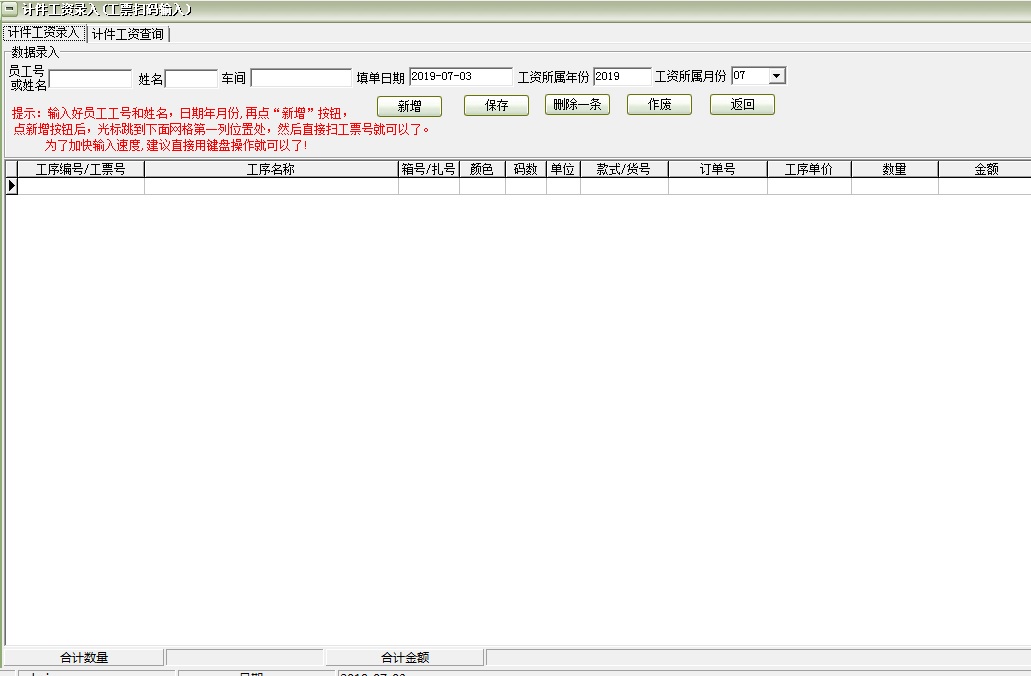
Task: Click first row cell under 工序编号/工票号
Action: click(x=81, y=186)
